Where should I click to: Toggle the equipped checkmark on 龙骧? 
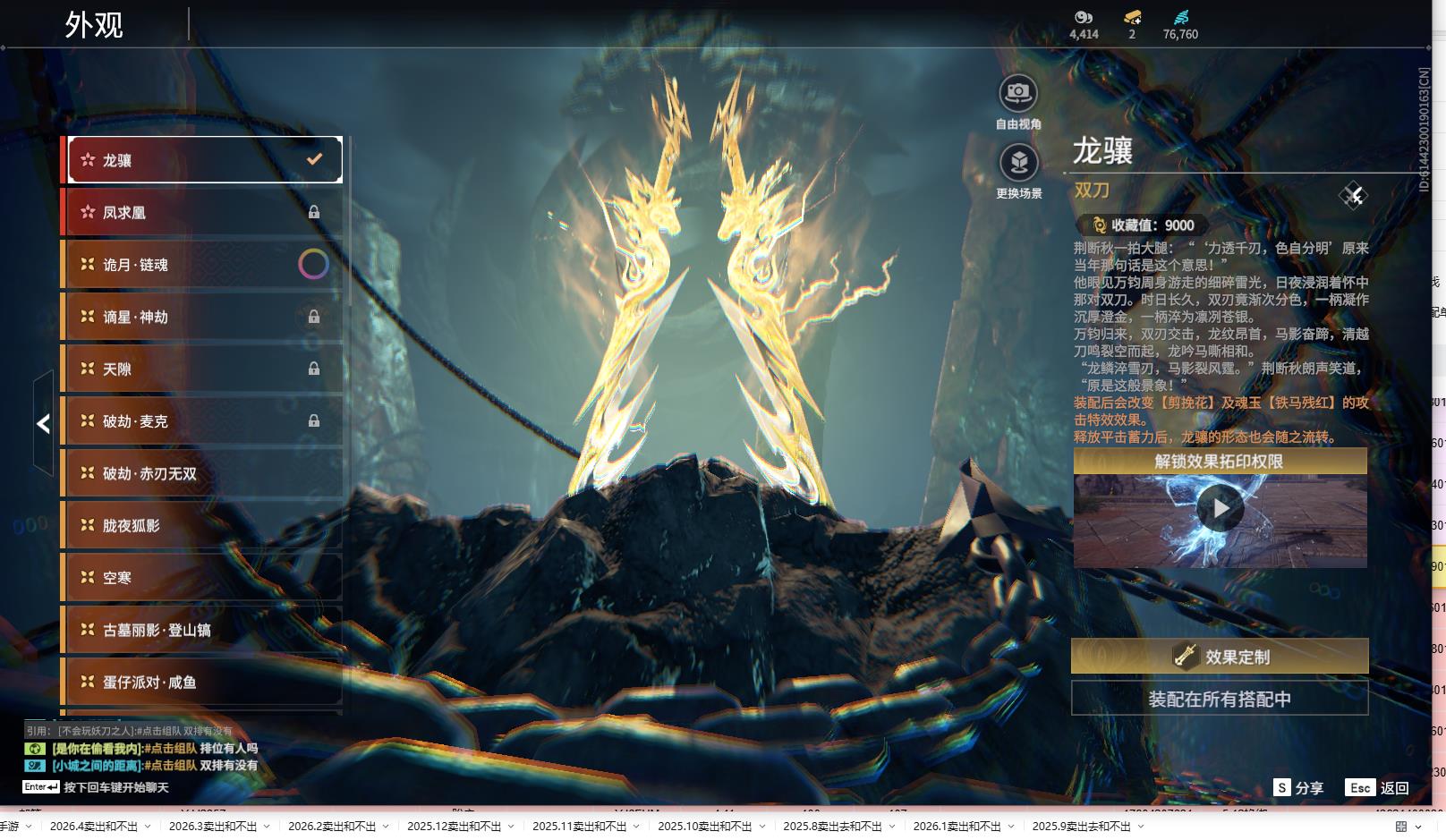[x=314, y=159]
